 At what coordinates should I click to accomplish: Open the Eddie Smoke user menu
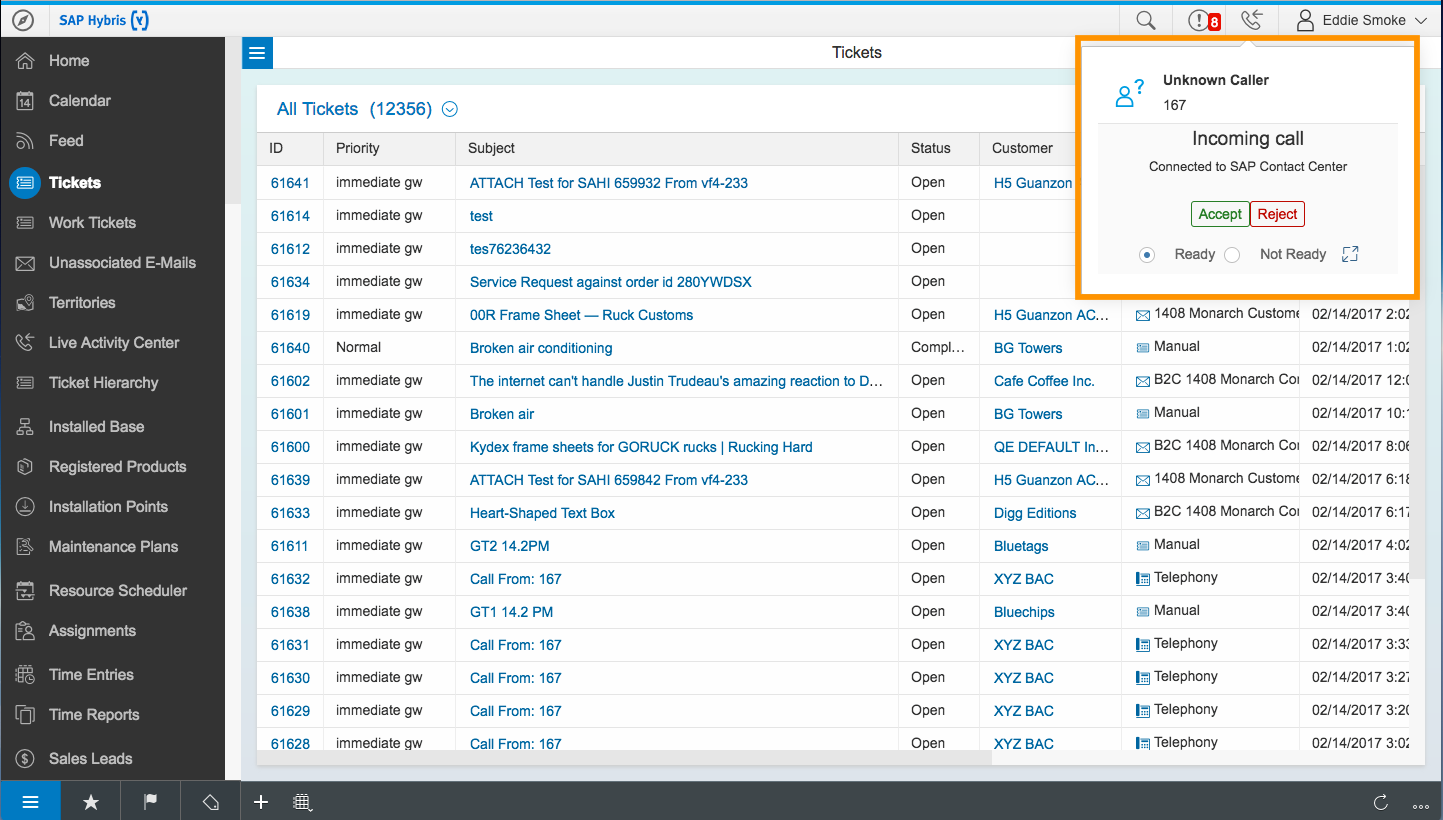tap(1363, 20)
